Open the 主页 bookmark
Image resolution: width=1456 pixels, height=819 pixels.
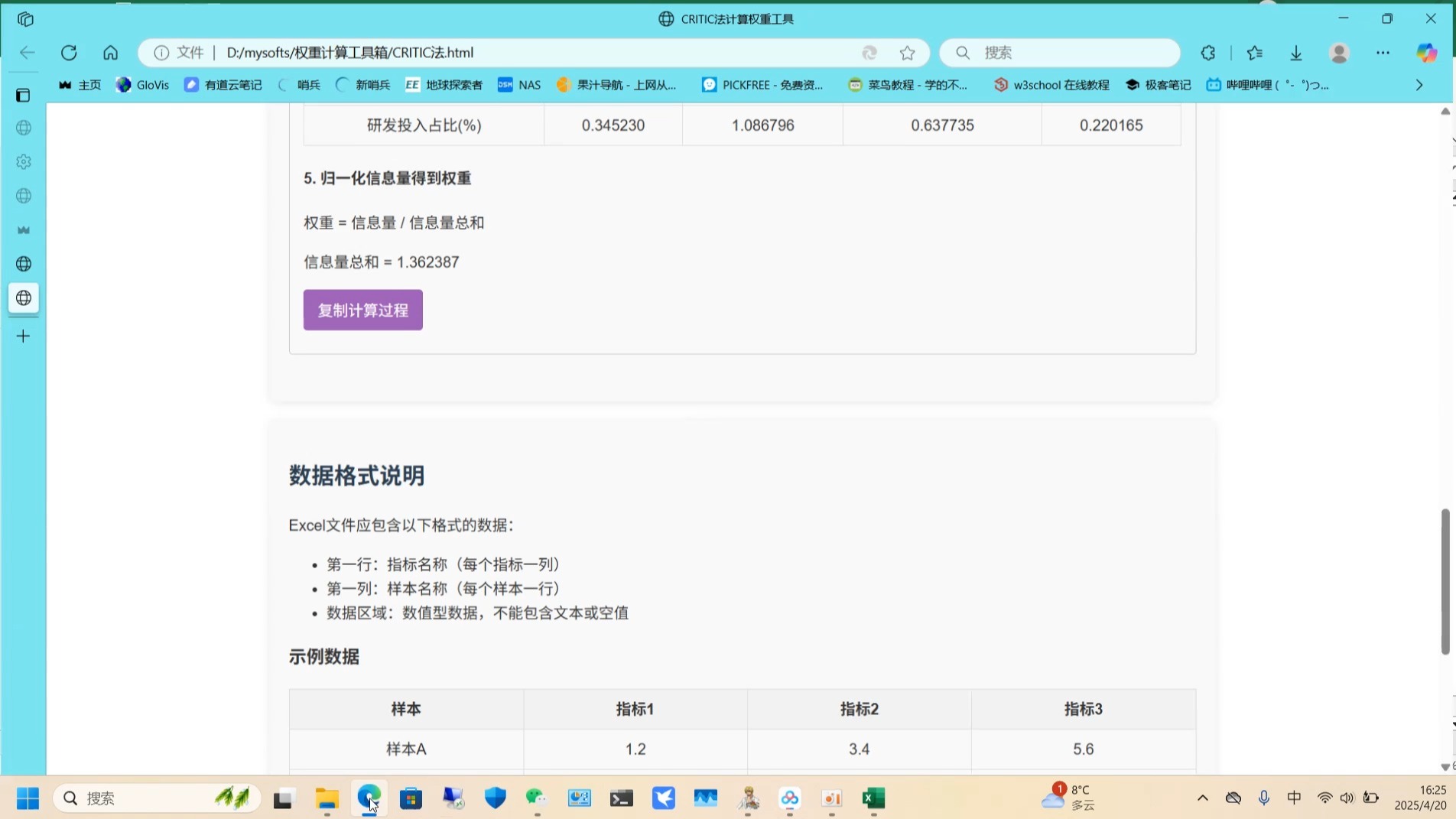(80, 85)
